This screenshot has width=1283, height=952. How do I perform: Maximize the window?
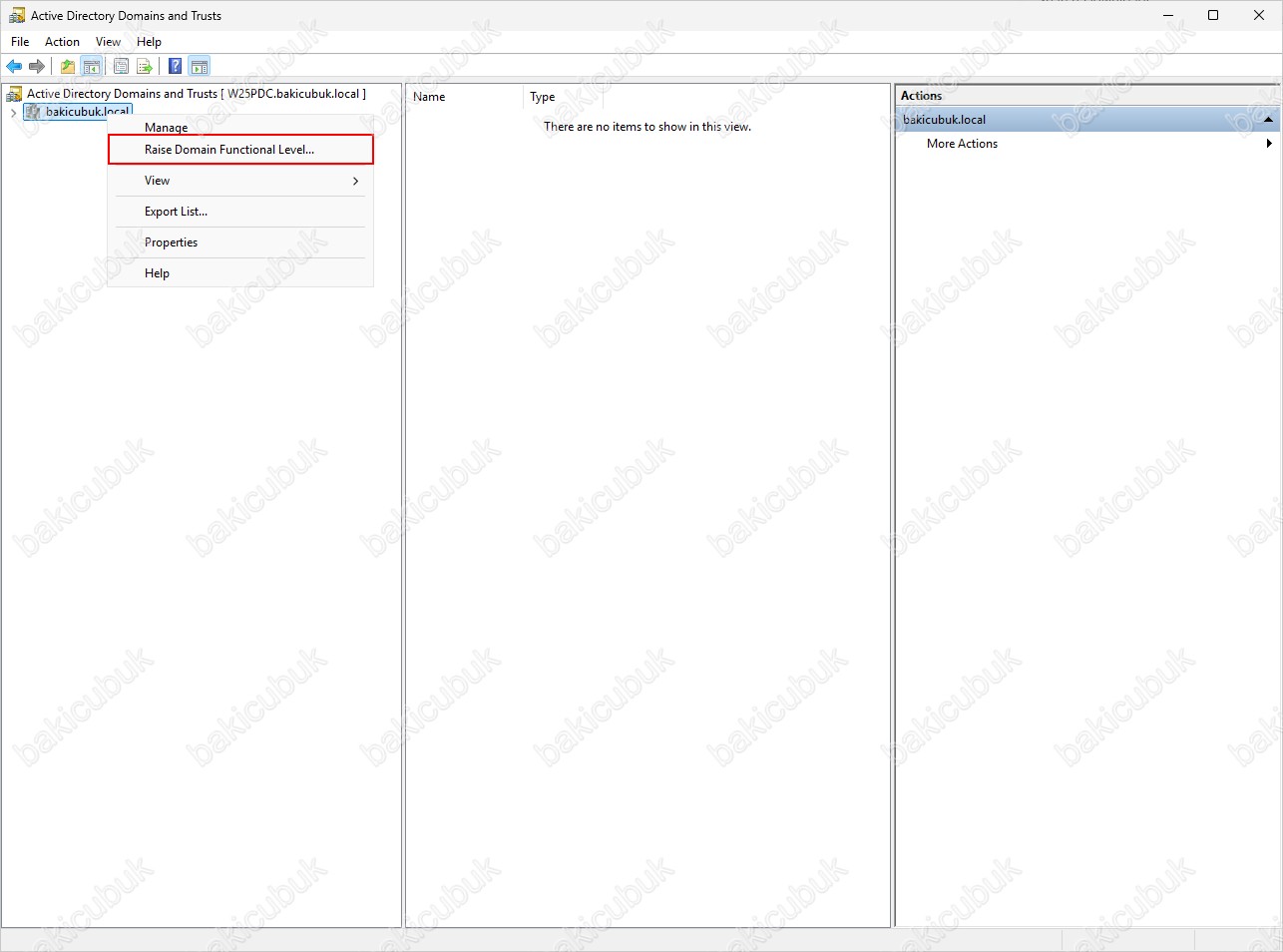pyautogui.click(x=1213, y=16)
